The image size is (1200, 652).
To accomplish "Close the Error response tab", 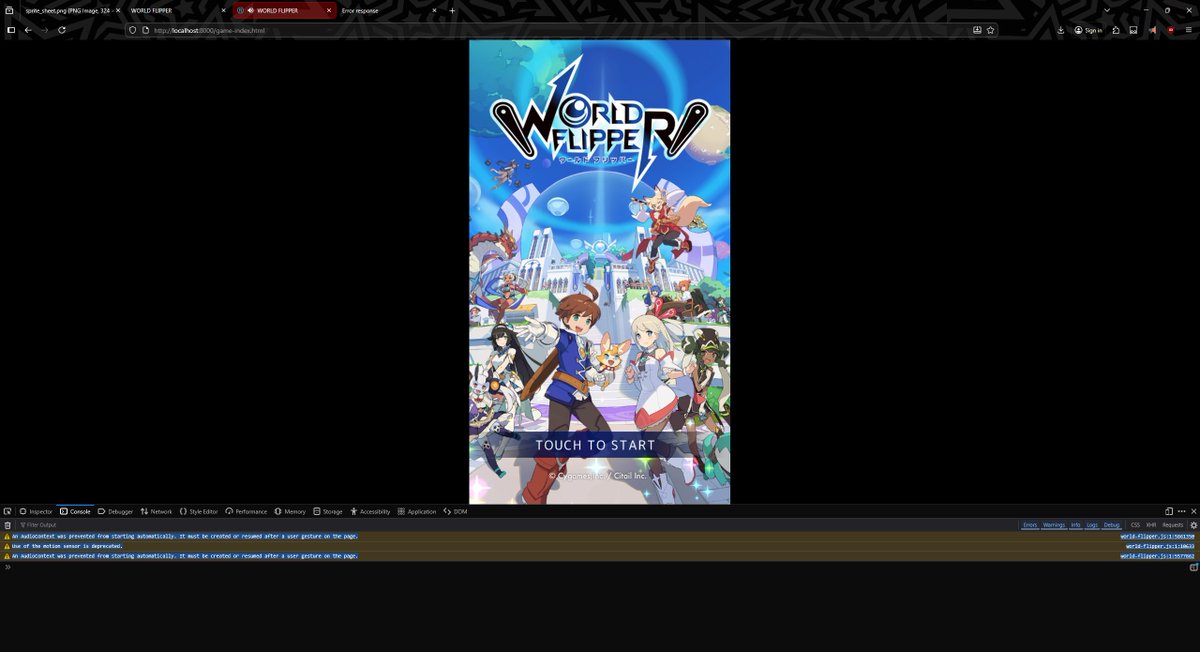I will 435,10.
